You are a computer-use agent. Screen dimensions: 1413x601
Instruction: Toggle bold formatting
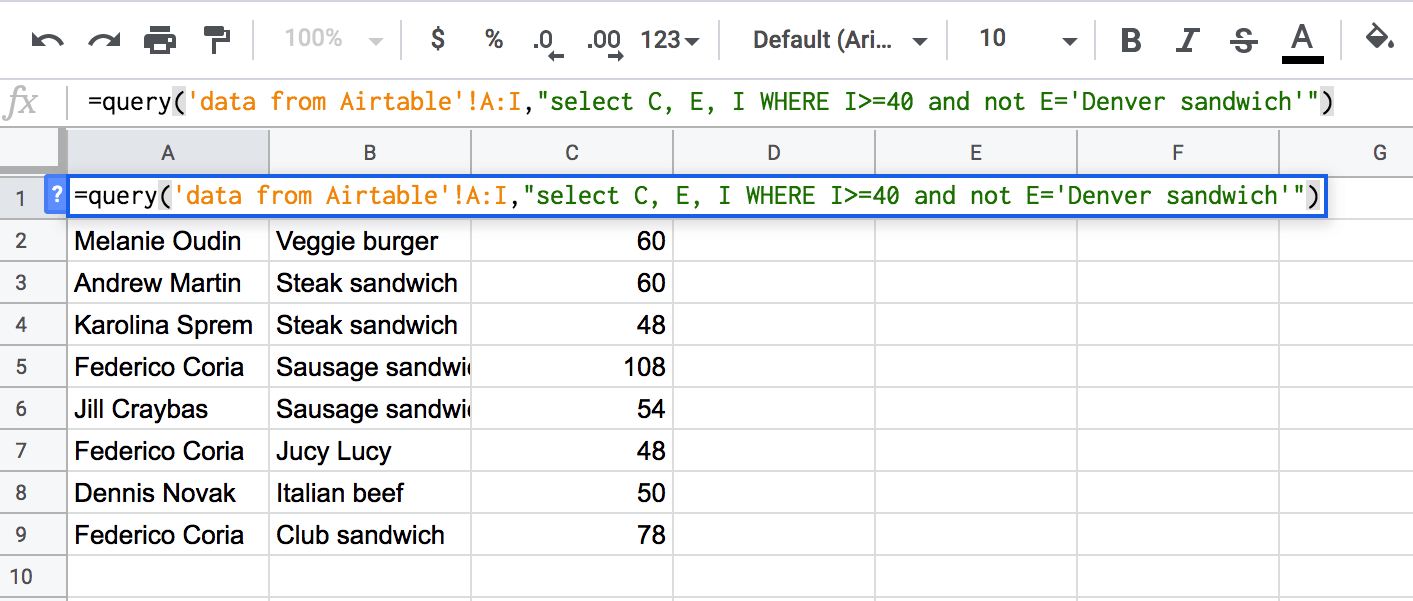click(1131, 40)
